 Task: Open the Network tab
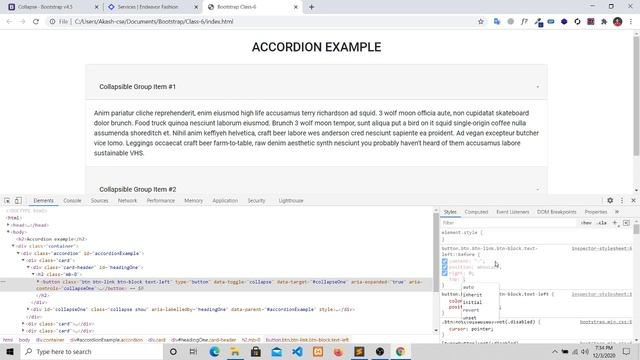pos(127,200)
